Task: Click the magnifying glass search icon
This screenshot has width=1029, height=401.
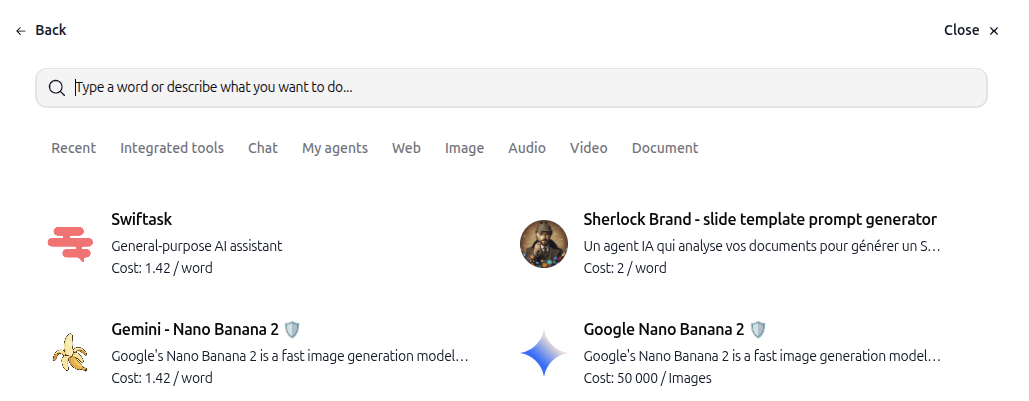Action: 57,88
